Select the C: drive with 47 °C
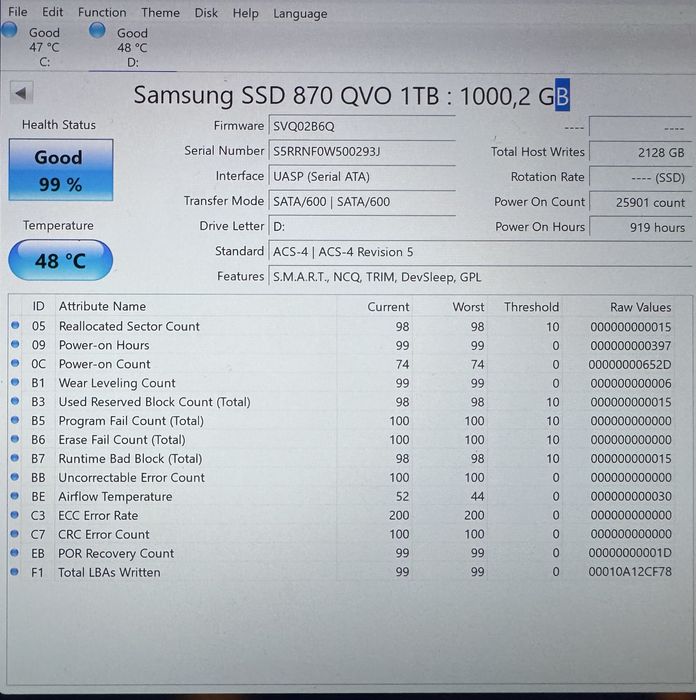Screen dimensions: 696x700 pyautogui.click(x=44, y=47)
